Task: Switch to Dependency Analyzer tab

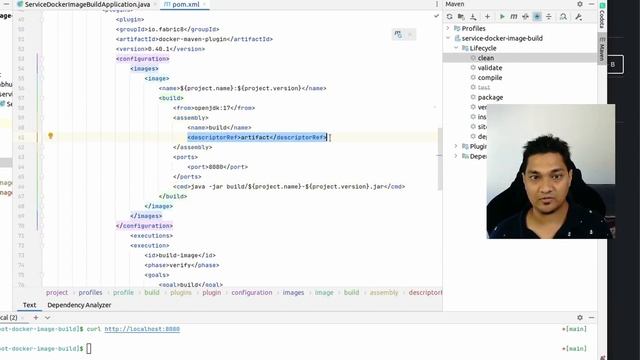Action: click(79, 305)
